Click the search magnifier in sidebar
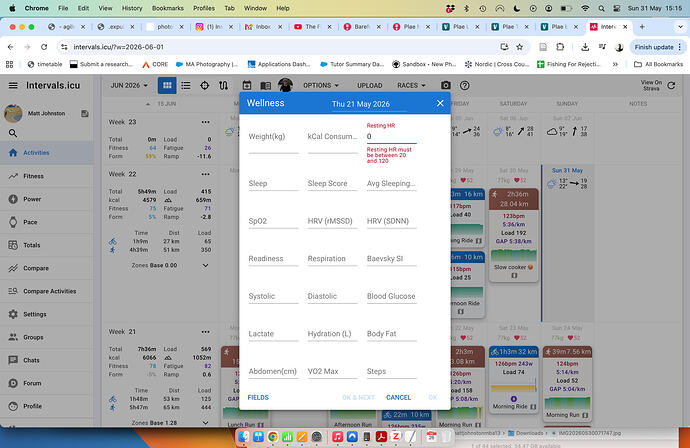Image resolution: width=690 pixels, height=448 pixels. [13, 133]
